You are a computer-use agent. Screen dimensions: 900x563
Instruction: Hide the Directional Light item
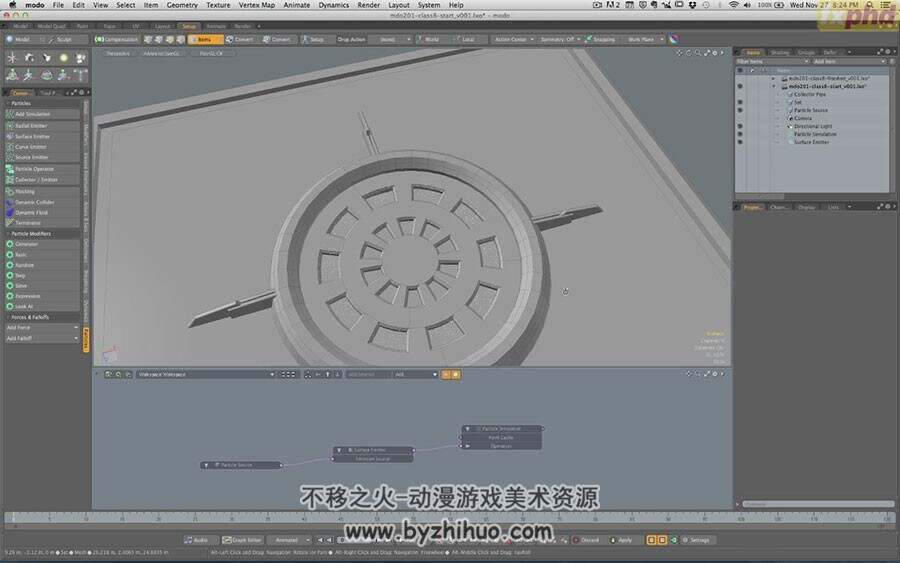[x=740, y=126]
